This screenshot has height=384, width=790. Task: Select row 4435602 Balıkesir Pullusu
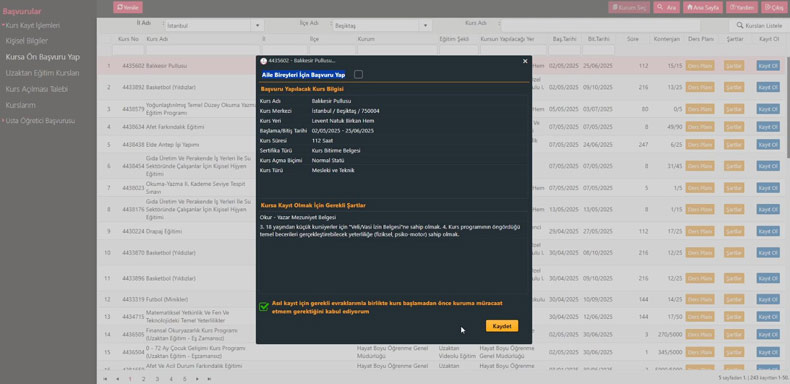(176, 66)
